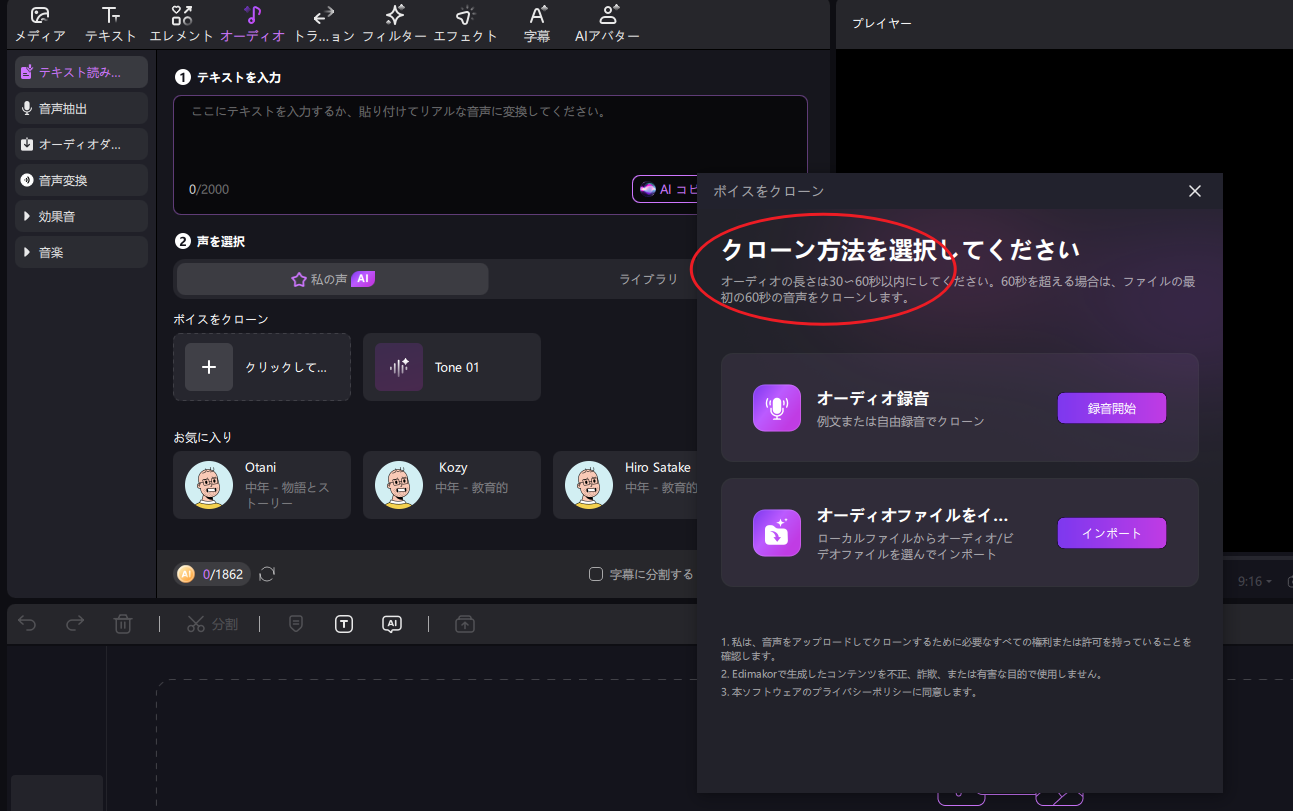Image resolution: width=1293 pixels, height=811 pixels.
Task: Click the microphone オーディオ録音 icon
Action: 777,408
